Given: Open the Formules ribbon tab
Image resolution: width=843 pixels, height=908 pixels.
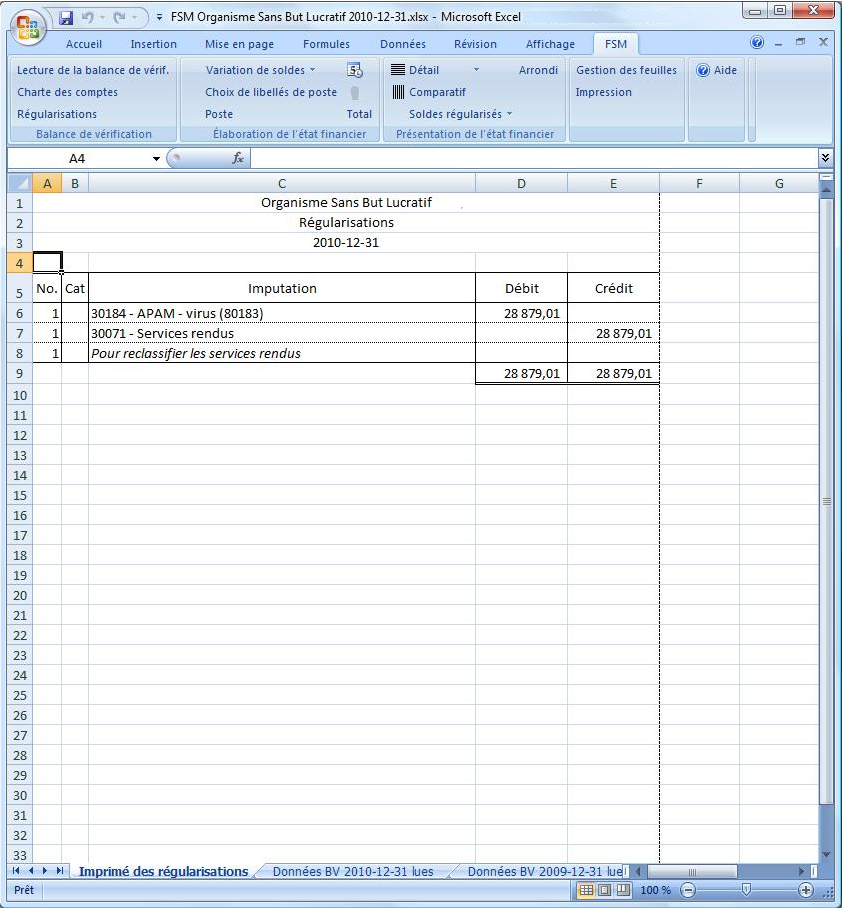Looking at the screenshot, I should tap(326, 44).
